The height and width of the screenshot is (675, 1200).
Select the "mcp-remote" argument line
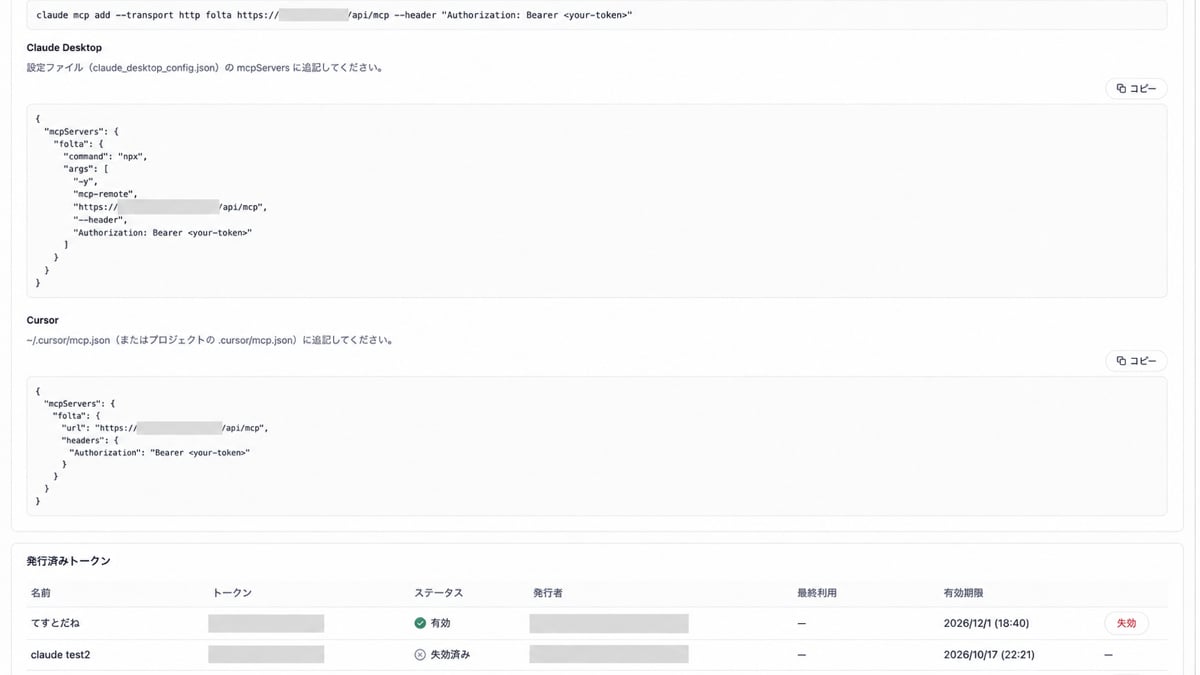tap(105, 194)
